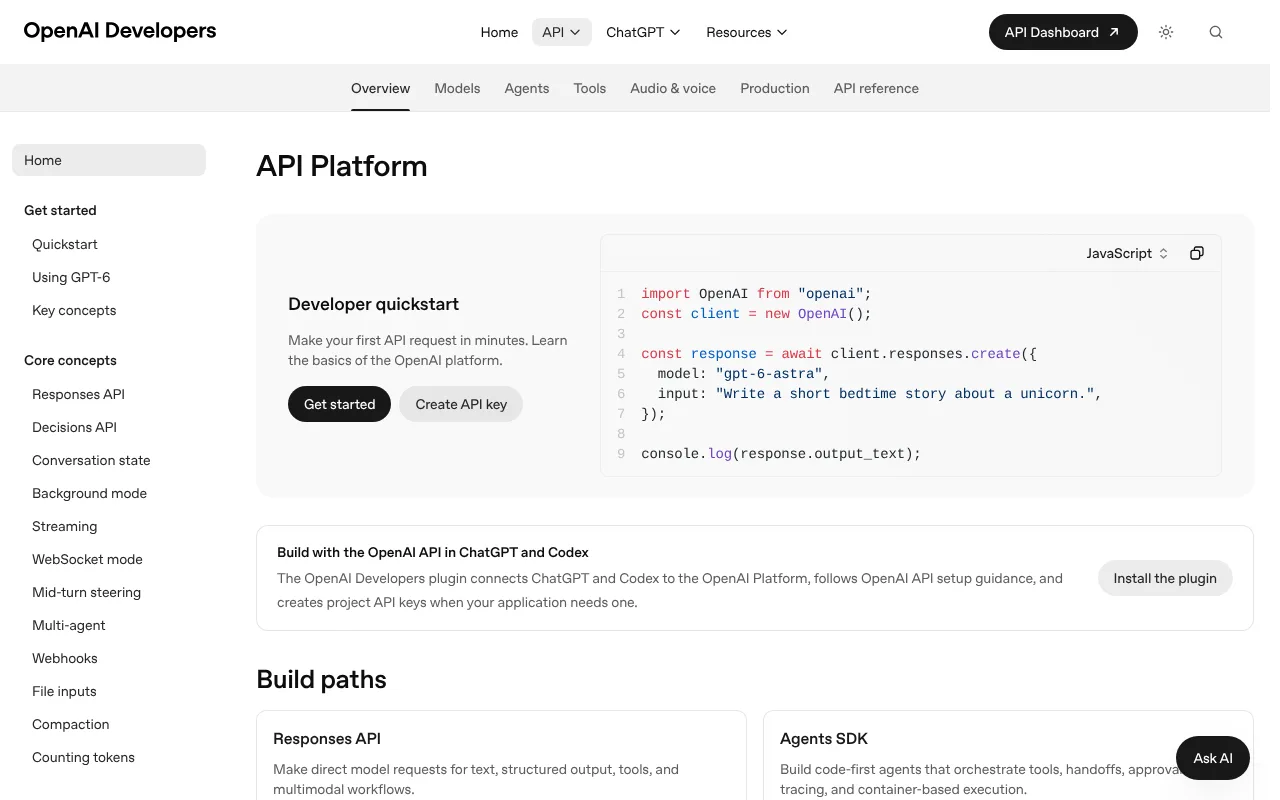Click the "gpt-6-astra" model string in the code
The image size is (1280, 800).
(769, 374)
